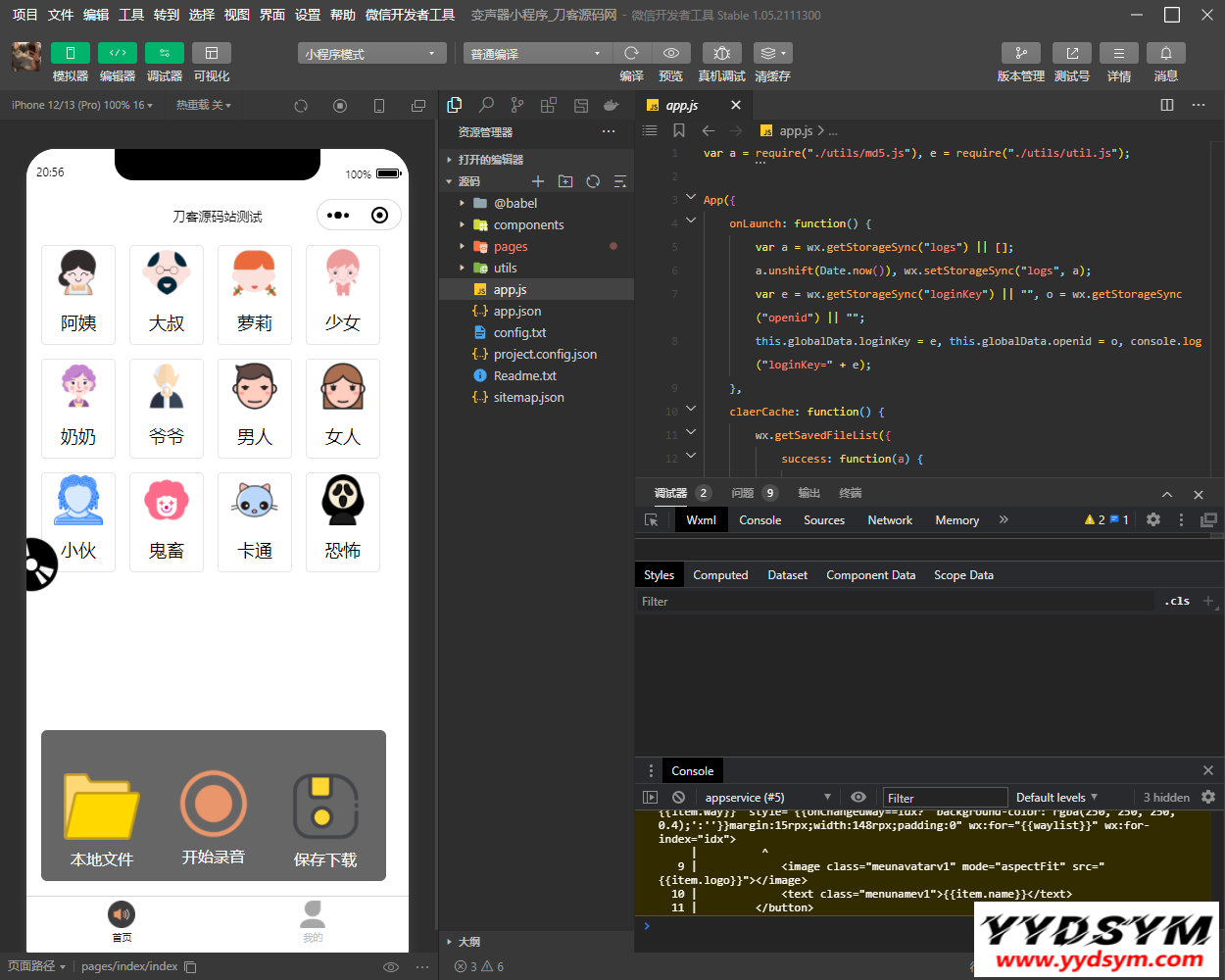The image size is (1225, 980).
Task: Click the compile refresh icon
Action: coord(631,53)
